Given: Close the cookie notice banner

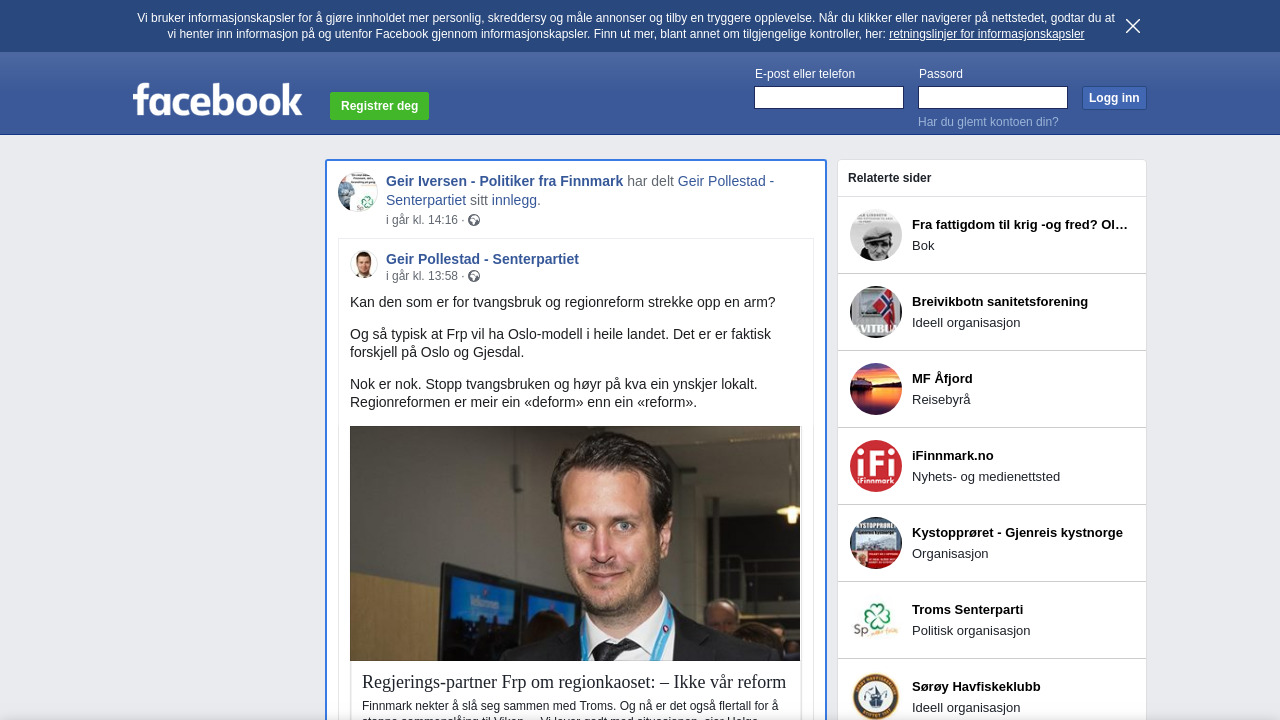Looking at the screenshot, I should [1133, 26].
